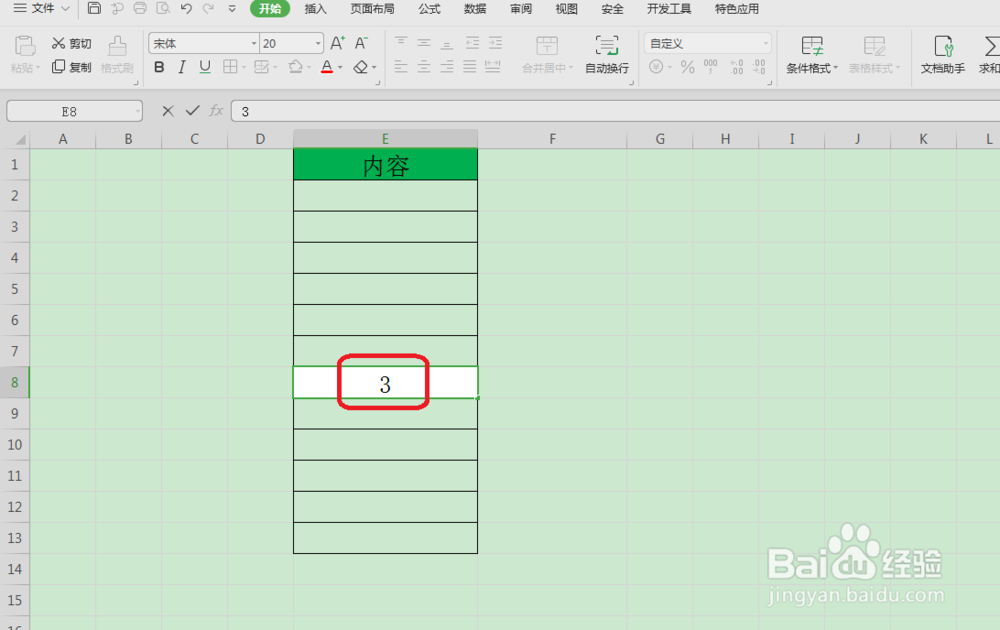
Task: Increase decimal places
Action: pyautogui.click(x=737, y=67)
